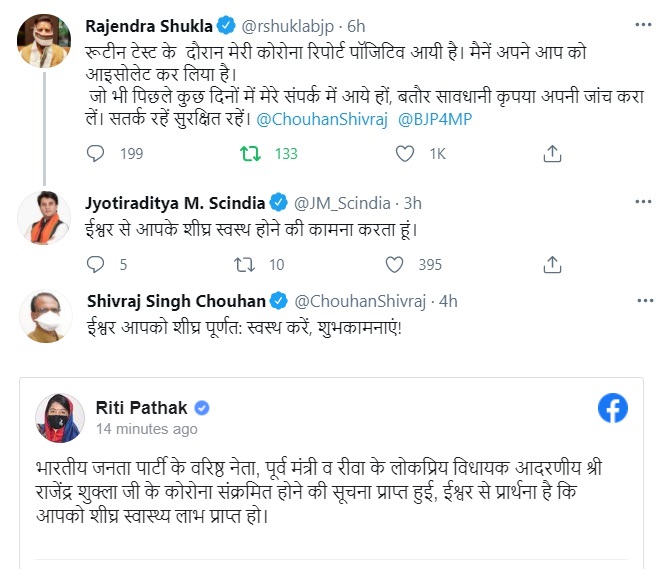Open Rajendra Shukla's profile picture
Viewport: 664px width, 569px height.
pos(43,40)
